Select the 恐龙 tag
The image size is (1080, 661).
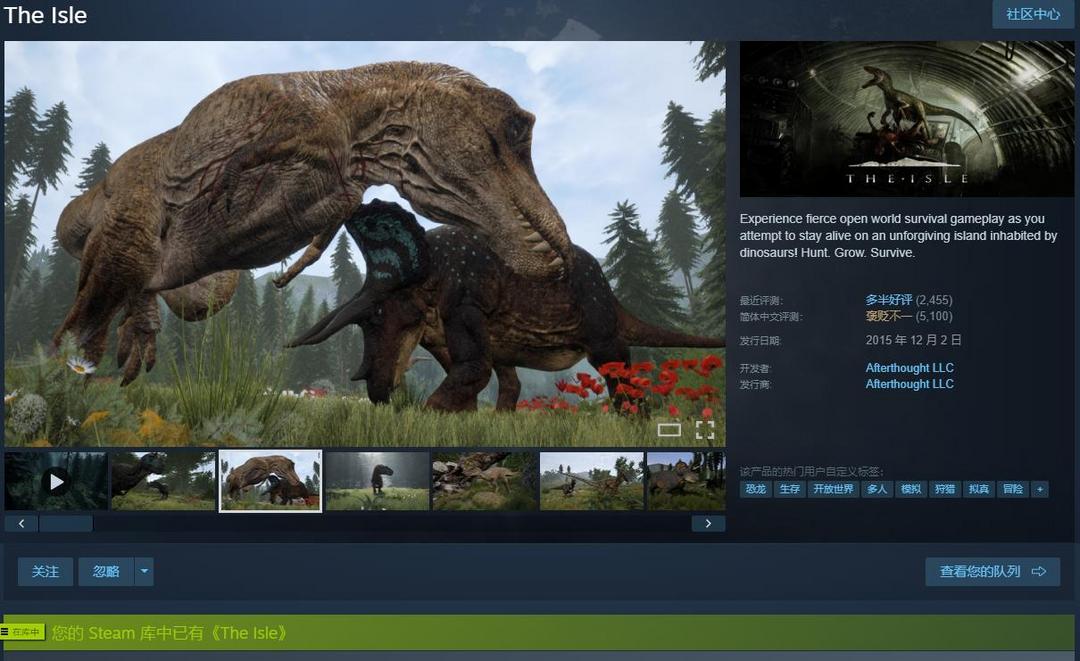[x=756, y=489]
